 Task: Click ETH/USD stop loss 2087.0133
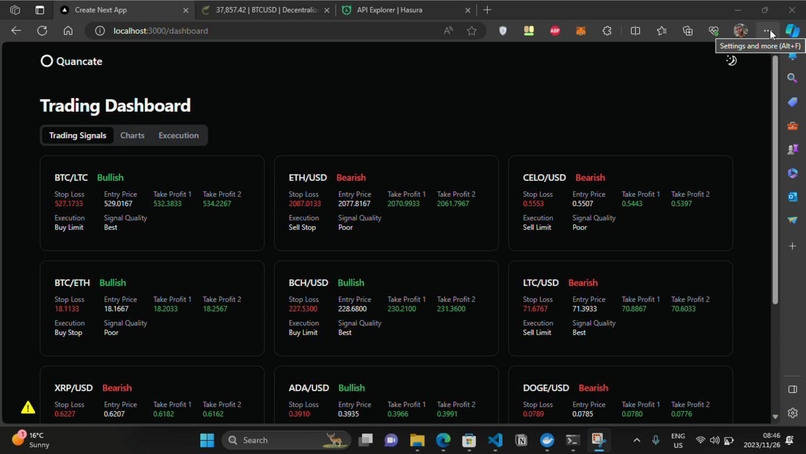(x=305, y=204)
